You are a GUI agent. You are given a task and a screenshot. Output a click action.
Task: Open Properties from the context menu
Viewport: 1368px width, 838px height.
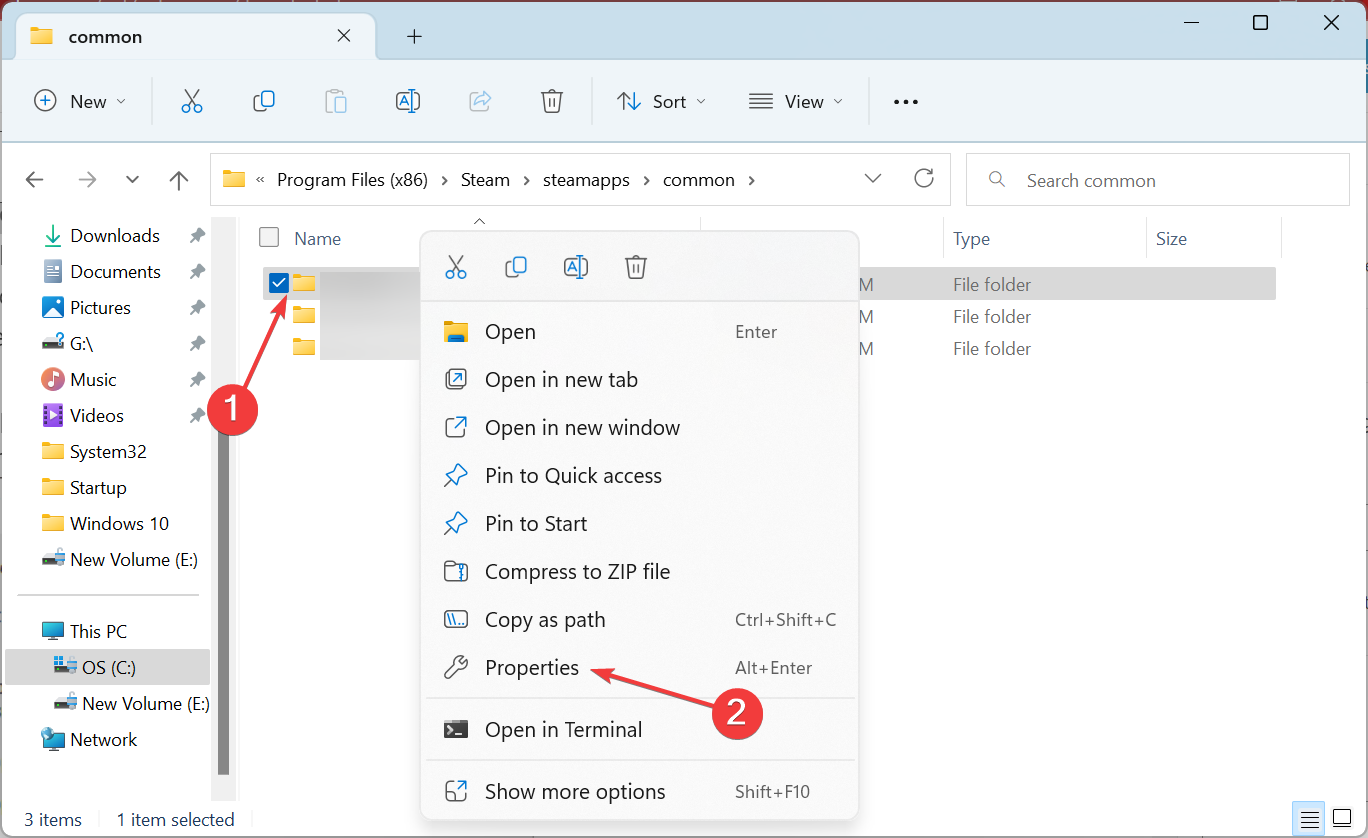pos(640,668)
